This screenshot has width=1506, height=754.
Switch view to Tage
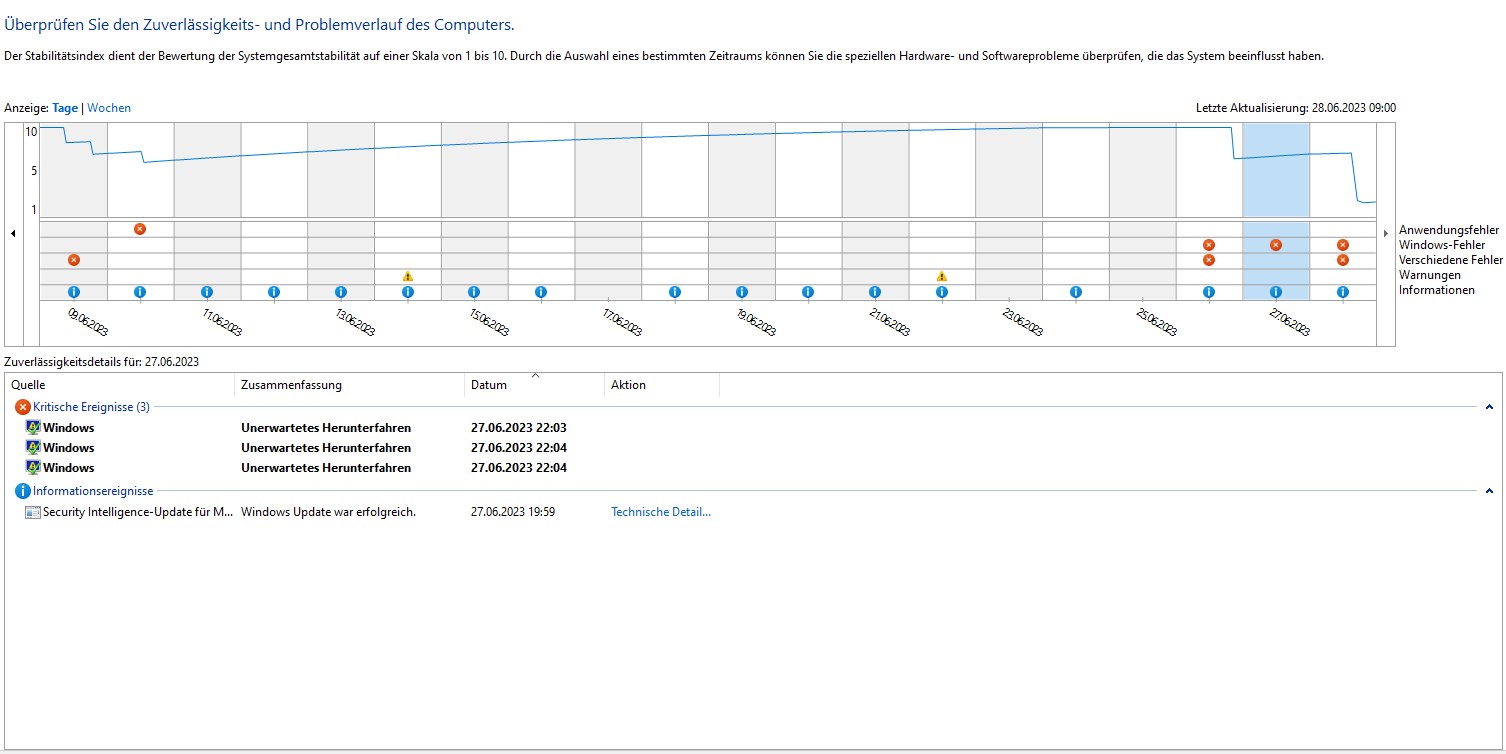(65, 108)
